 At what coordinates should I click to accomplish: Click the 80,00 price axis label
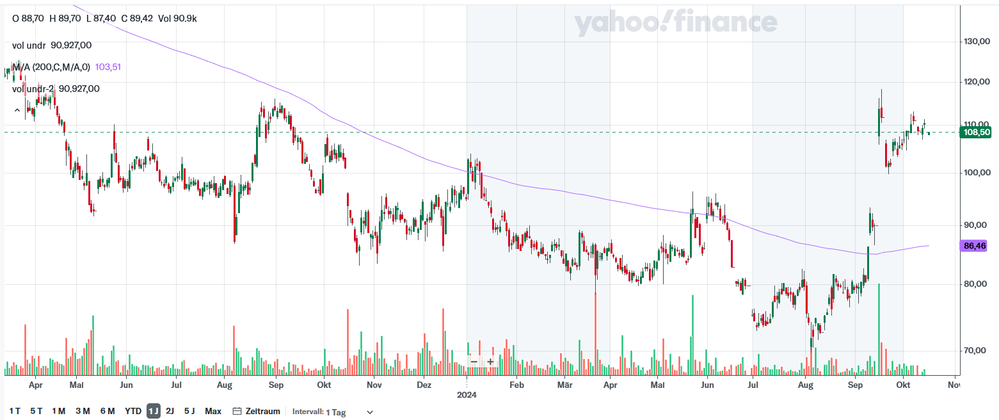tap(977, 284)
